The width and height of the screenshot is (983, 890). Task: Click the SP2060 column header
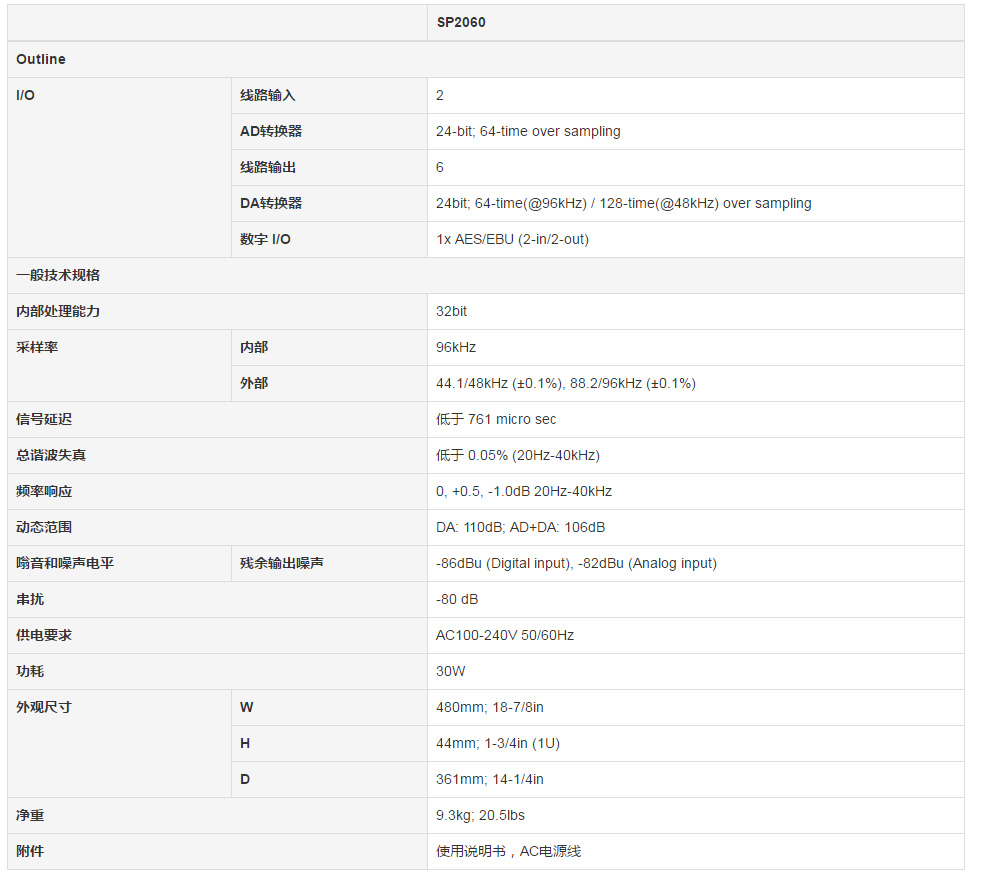pos(461,22)
